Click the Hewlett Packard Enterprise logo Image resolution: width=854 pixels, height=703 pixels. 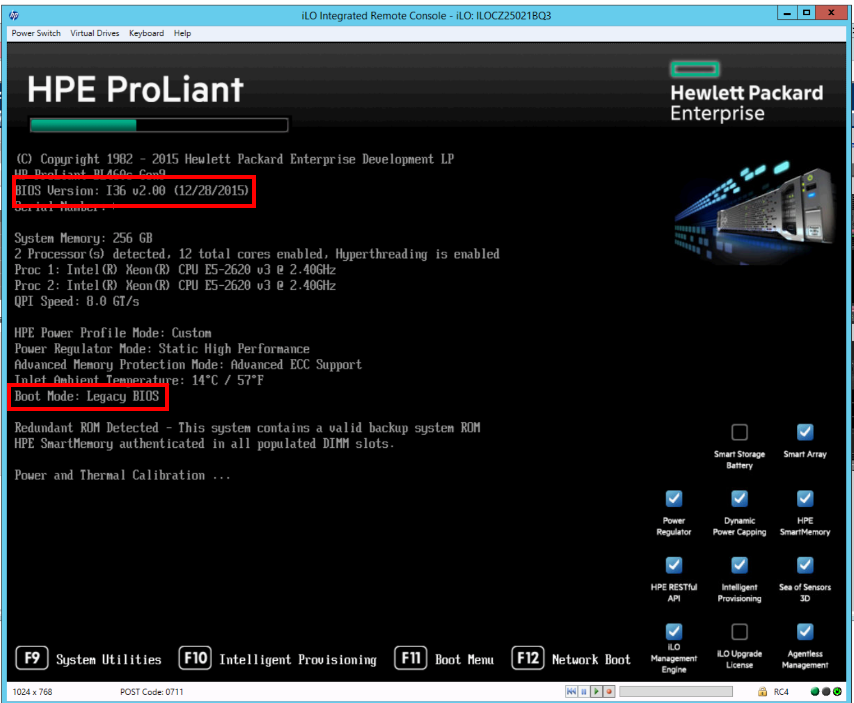[746, 91]
